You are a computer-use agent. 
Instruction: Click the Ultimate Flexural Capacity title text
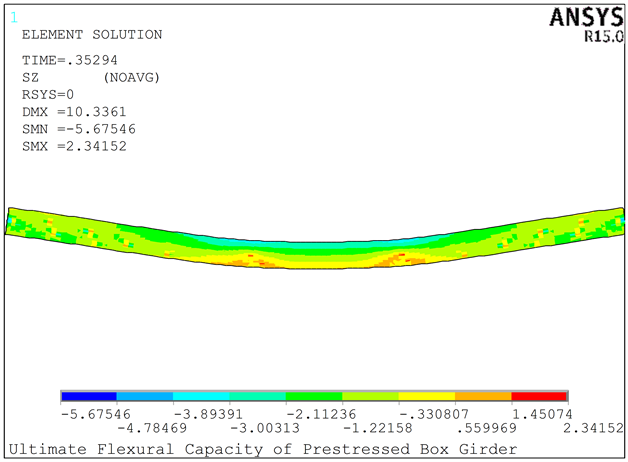(263, 448)
